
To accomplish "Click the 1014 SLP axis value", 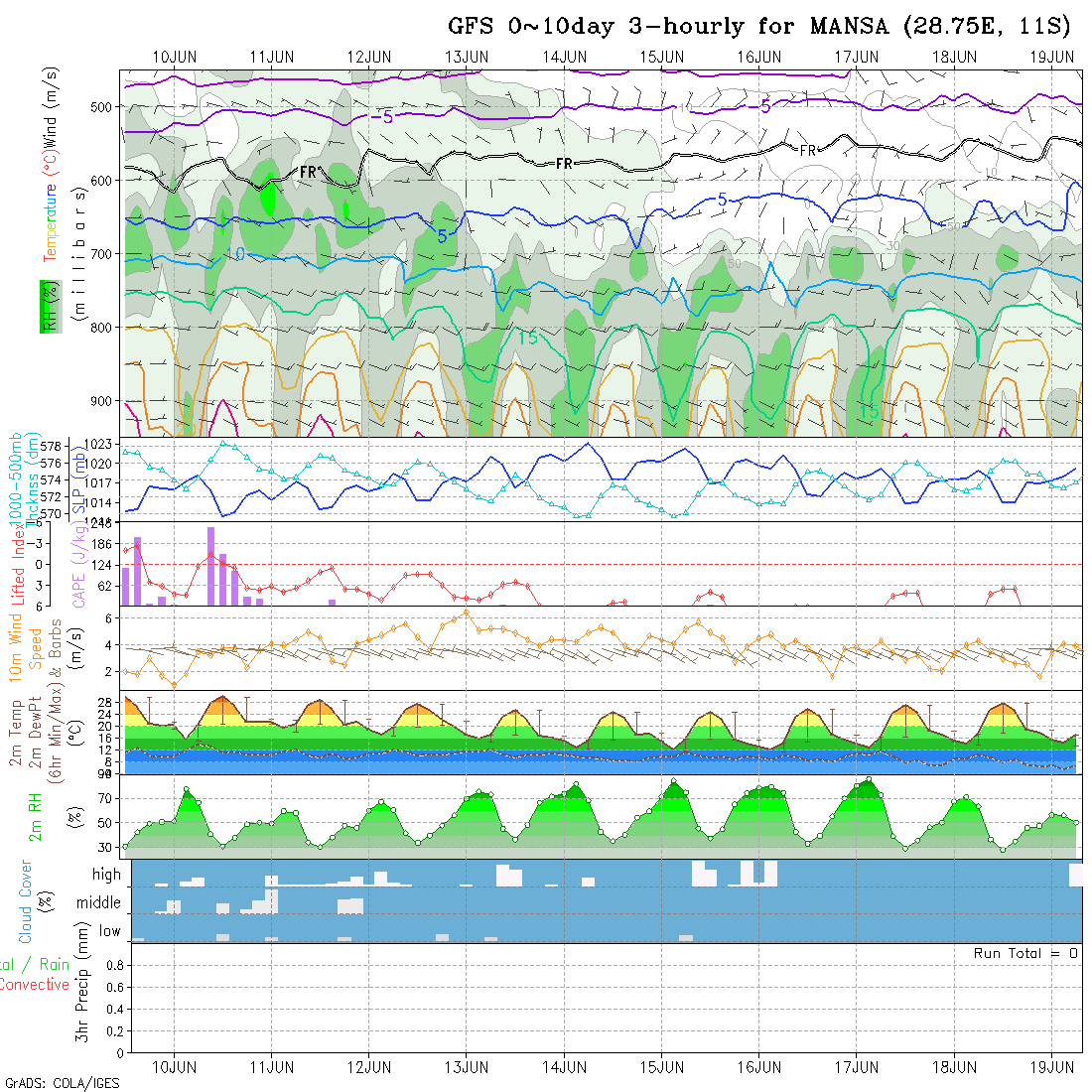I will [x=97, y=503].
